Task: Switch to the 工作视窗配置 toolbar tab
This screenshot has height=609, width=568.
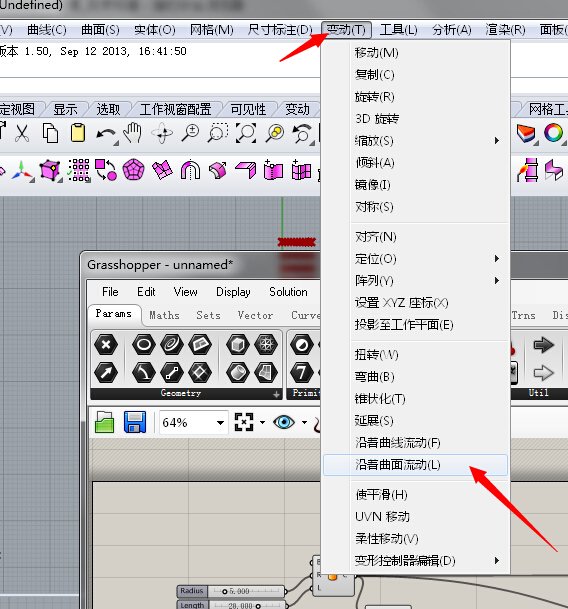Action: (175, 110)
